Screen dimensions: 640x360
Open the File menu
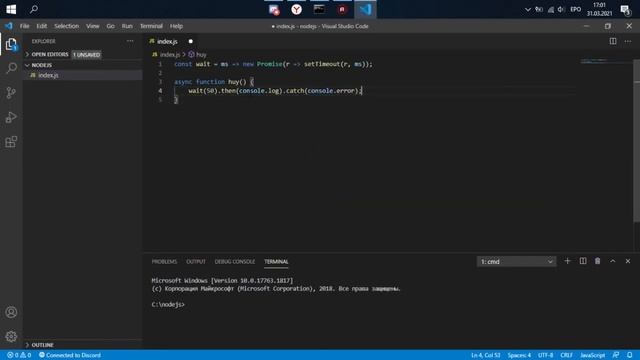click(24, 26)
